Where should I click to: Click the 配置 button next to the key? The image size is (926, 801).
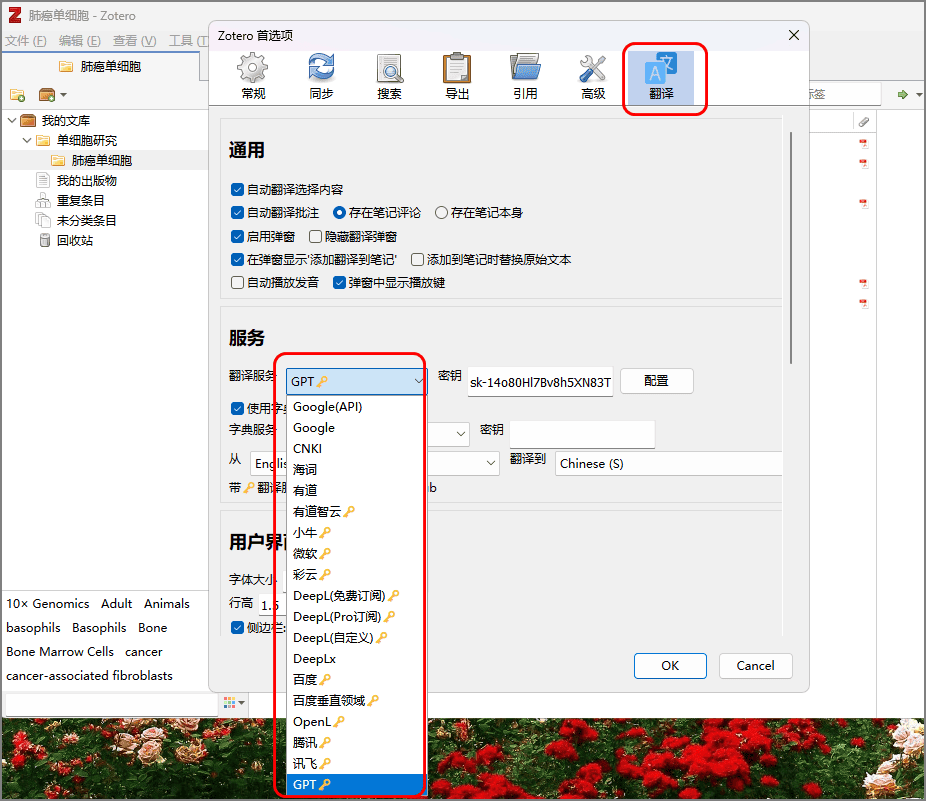(656, 381)
